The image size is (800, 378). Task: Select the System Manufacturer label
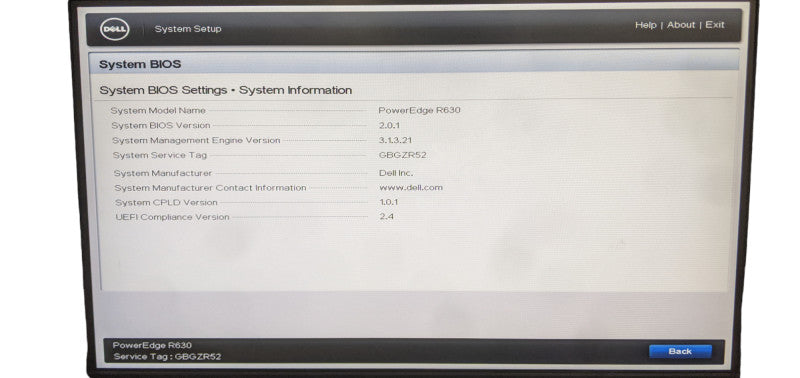pyautogui.click(x=162, y=173)
